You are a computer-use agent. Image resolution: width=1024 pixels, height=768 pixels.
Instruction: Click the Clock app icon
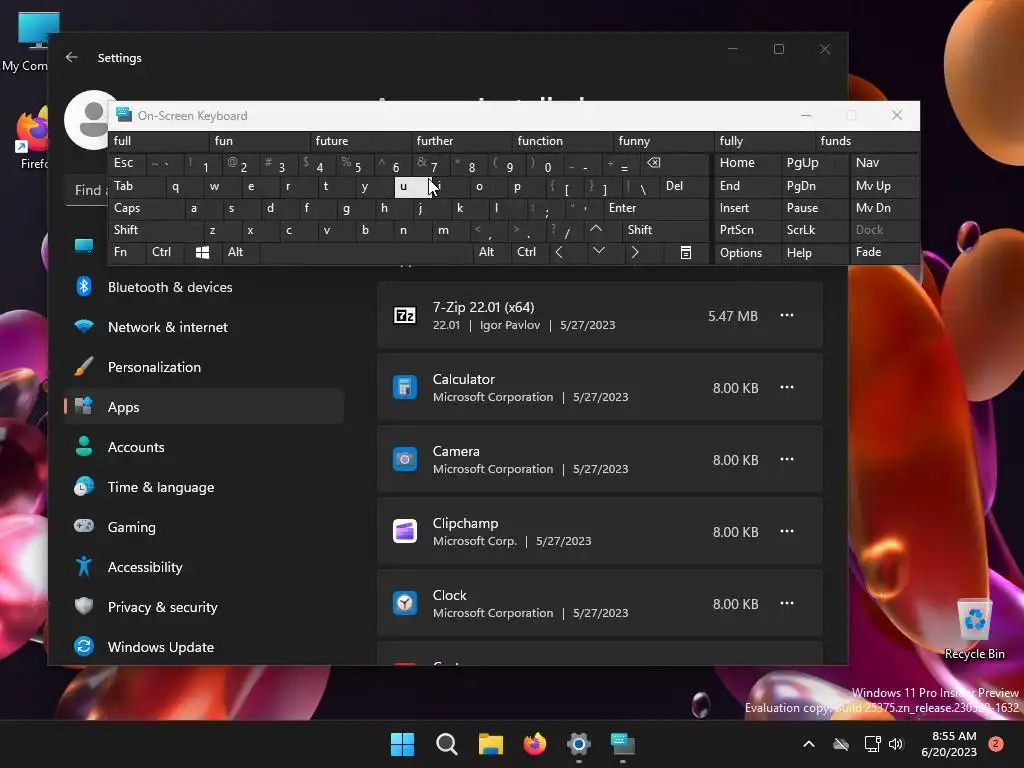click(x=405, y=603)
